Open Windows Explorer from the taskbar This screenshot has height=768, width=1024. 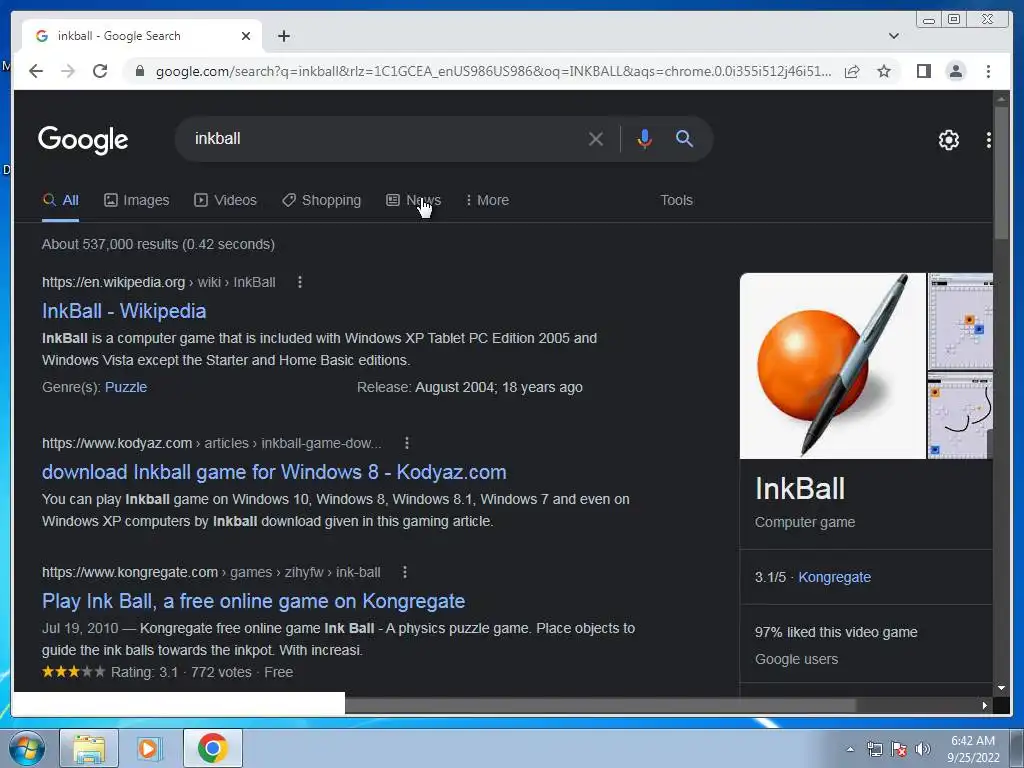(89, 748)
